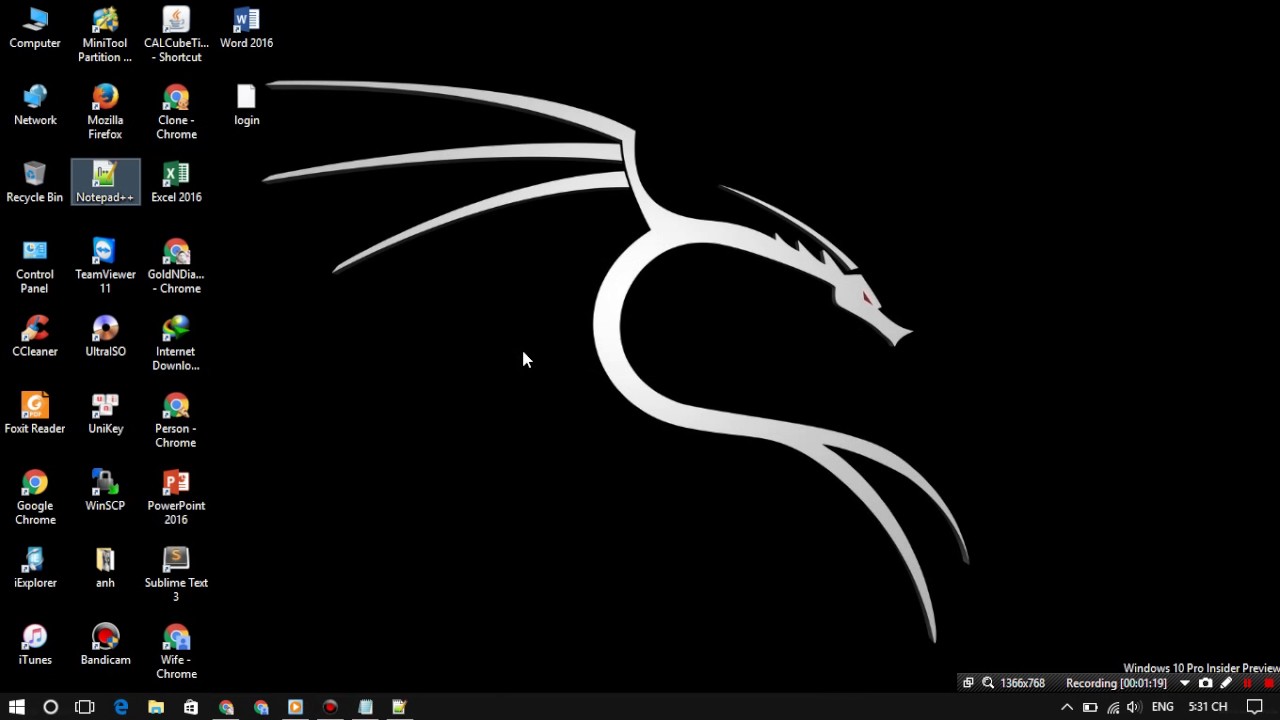Select the login file on desktop
This screenshot has width=1280, height=720.
coord(246,105)
